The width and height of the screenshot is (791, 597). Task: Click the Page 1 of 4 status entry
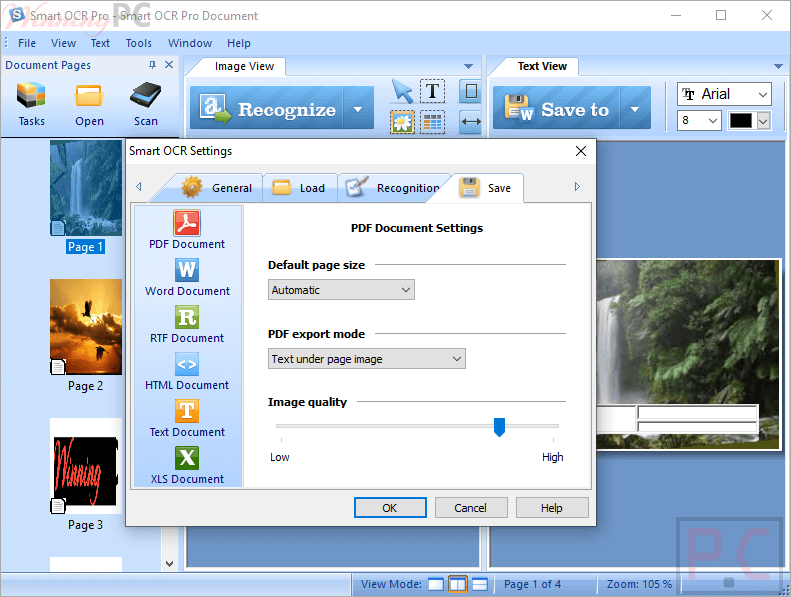pos(532,584)
